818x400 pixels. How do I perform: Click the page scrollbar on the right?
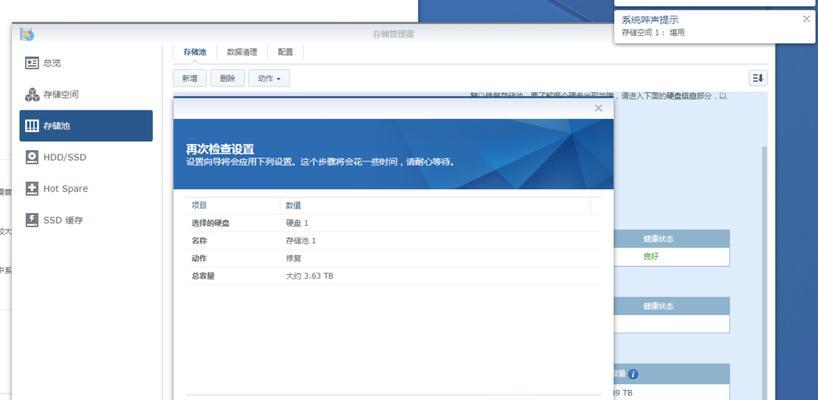coord(764,271)
